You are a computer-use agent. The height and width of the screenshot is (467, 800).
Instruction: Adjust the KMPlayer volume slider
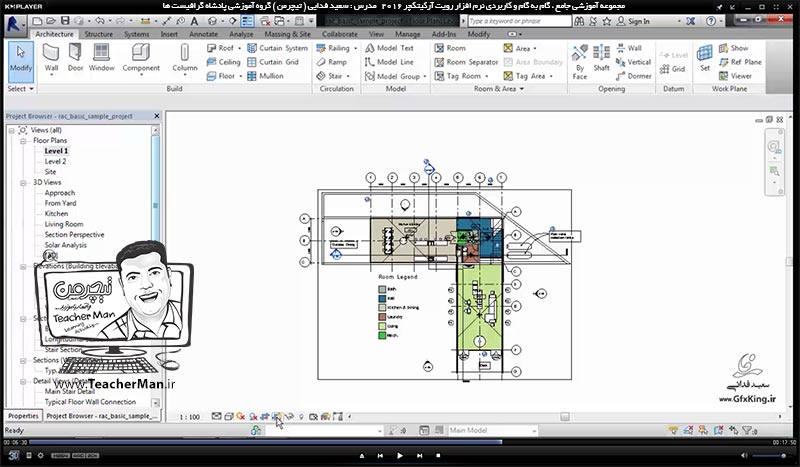770,455
